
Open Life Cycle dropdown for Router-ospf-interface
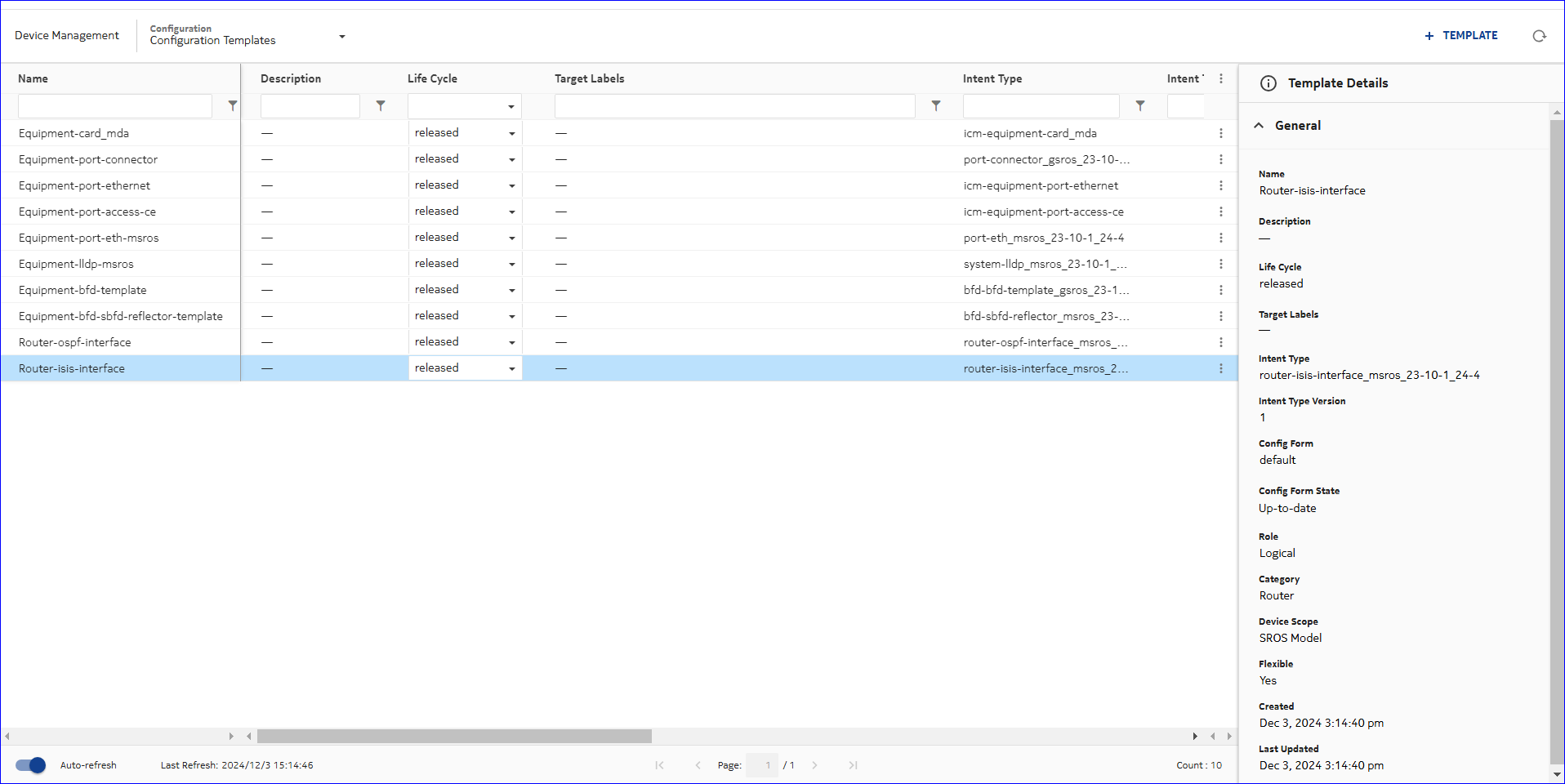point(511,342)
